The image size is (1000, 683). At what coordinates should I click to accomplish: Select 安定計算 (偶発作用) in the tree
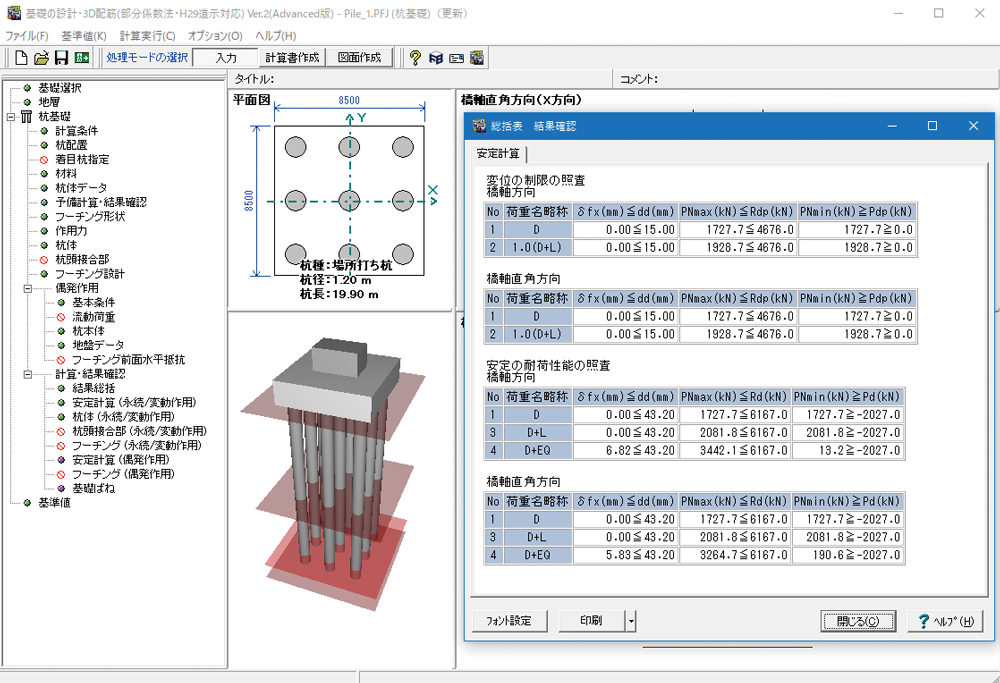[121, 460]
